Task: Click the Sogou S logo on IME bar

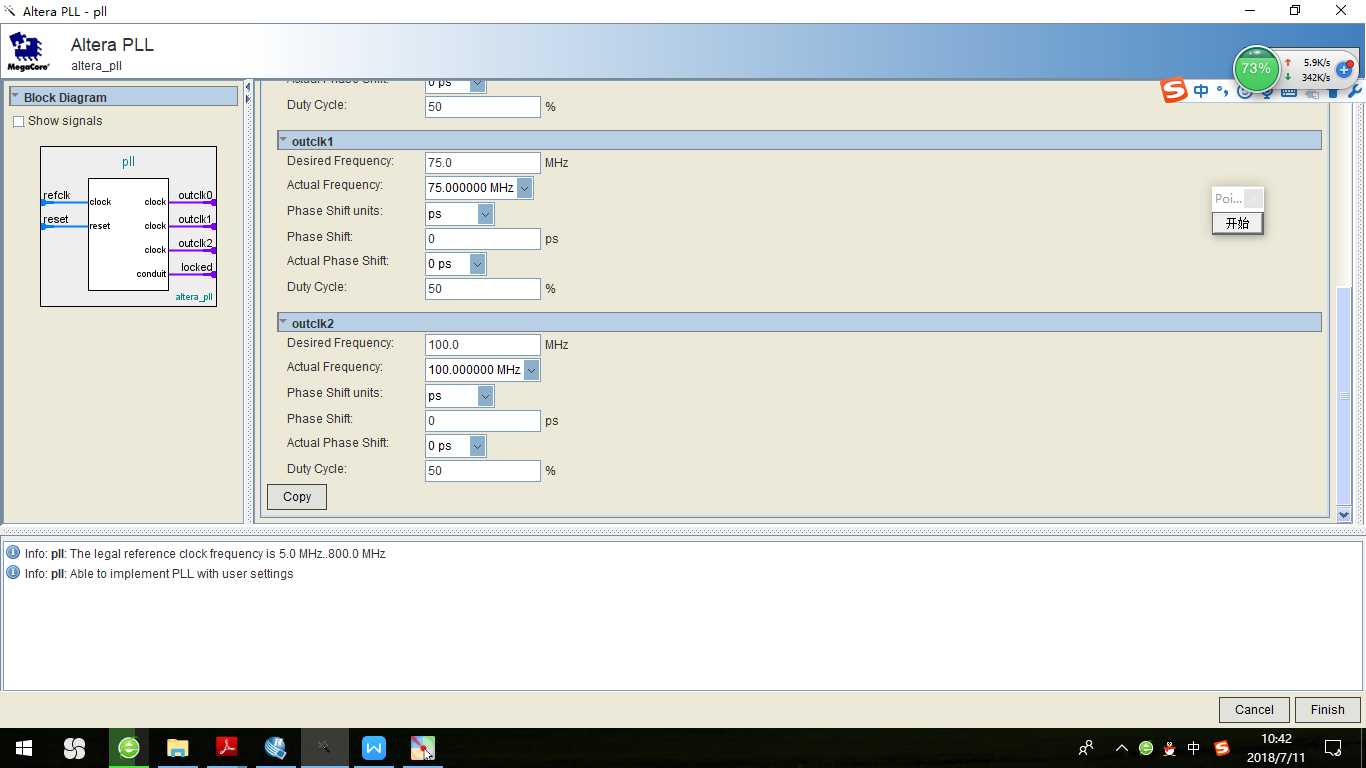Action: (1174, 91)
